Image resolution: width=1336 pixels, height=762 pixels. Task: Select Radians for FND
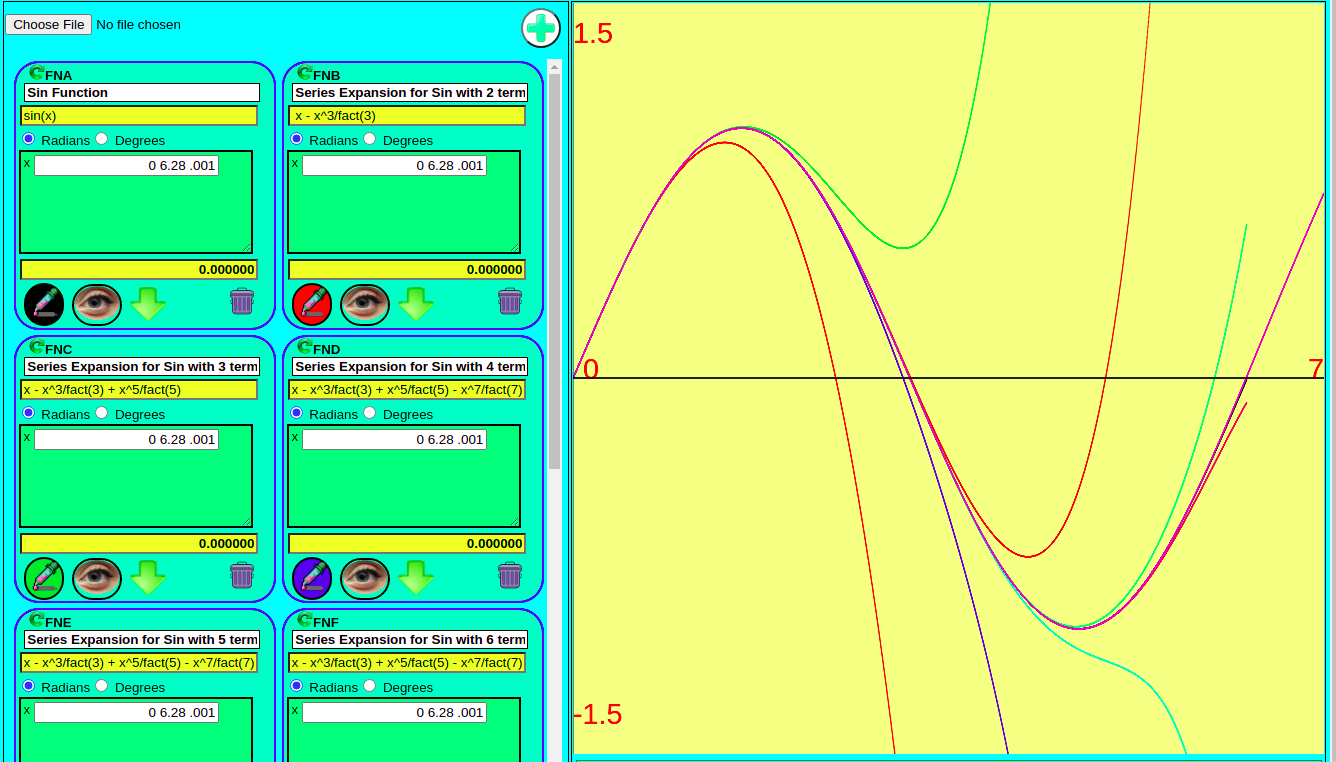point(296,413)
